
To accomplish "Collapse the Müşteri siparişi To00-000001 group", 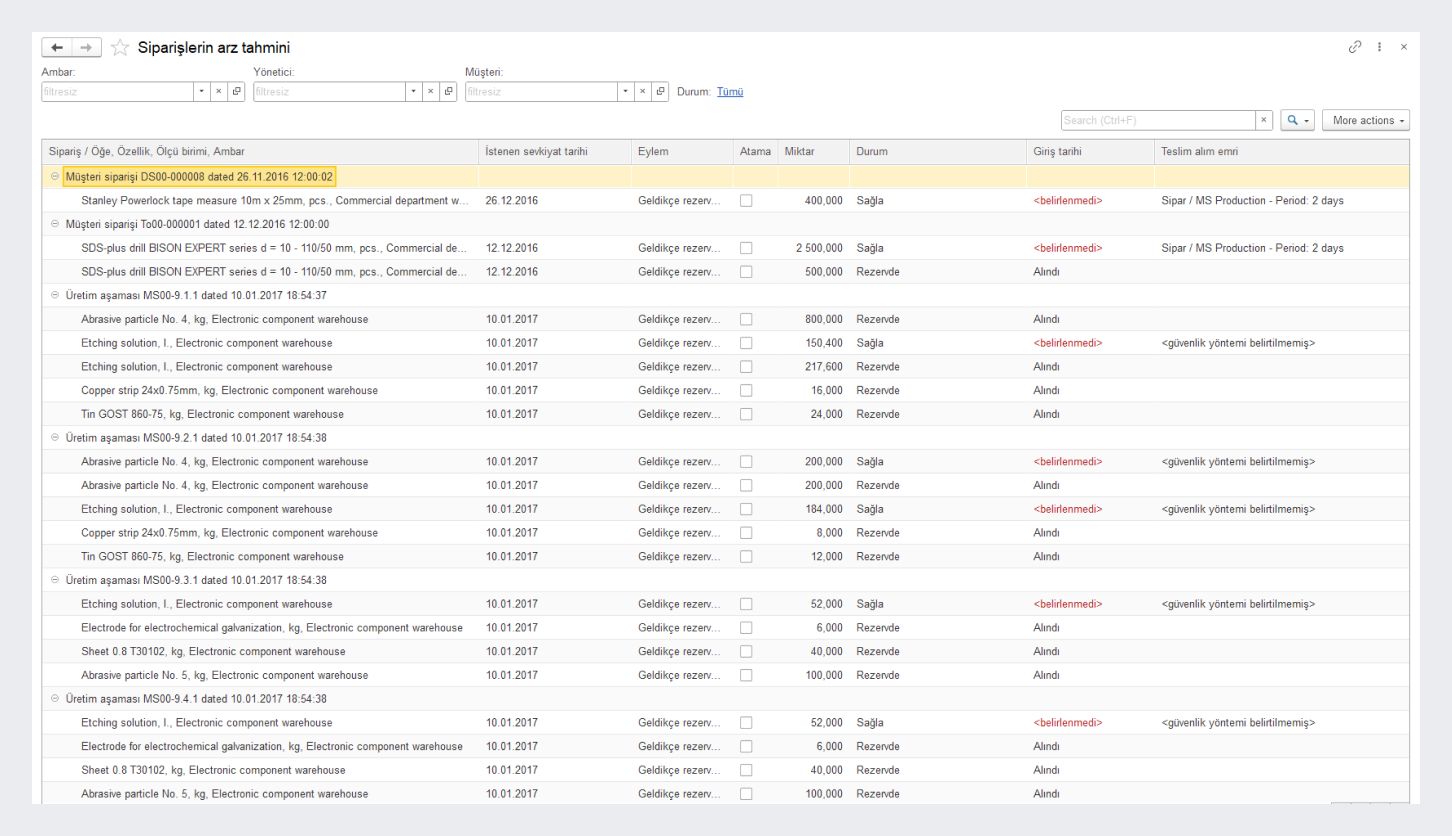I will click(55, 224).
